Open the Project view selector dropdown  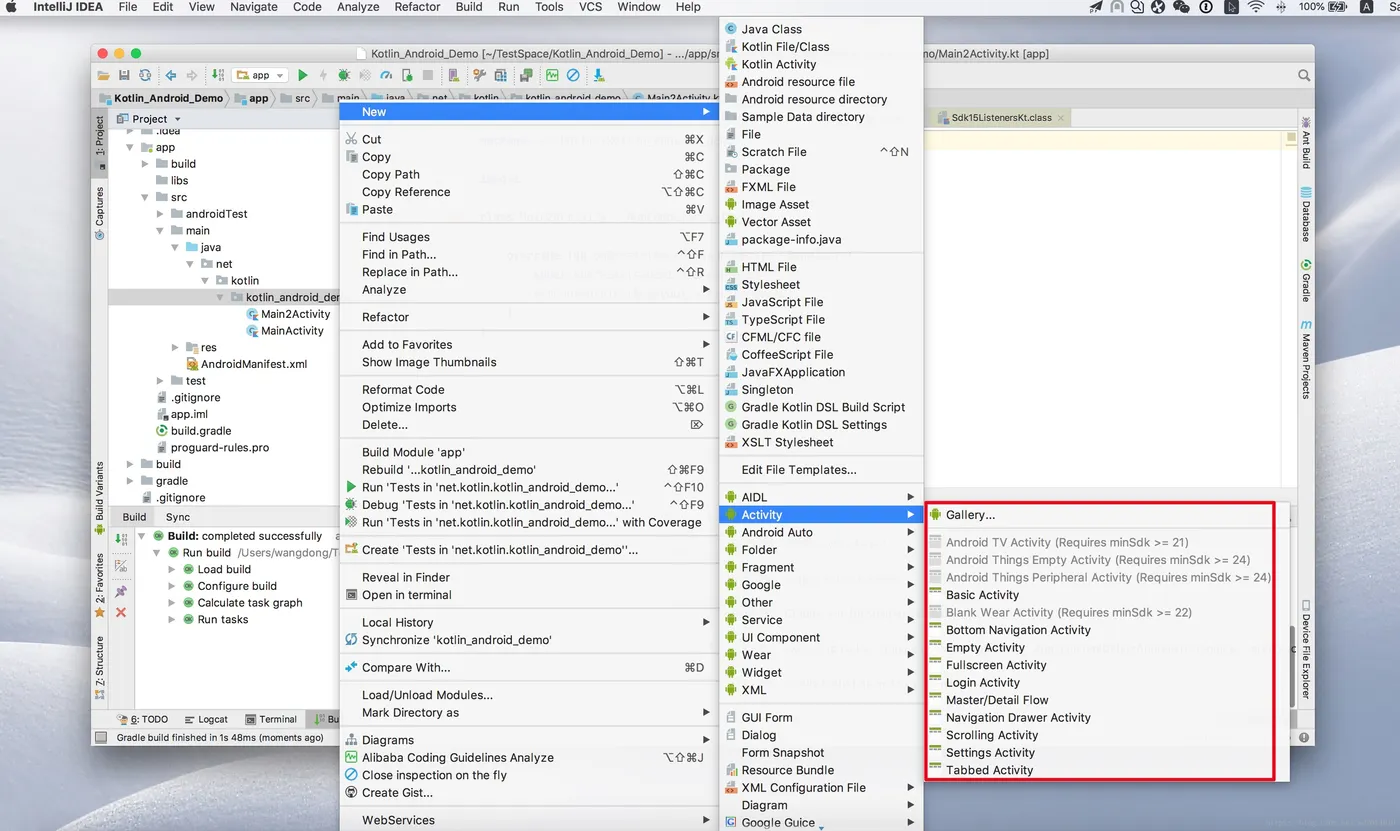point(147,119)
